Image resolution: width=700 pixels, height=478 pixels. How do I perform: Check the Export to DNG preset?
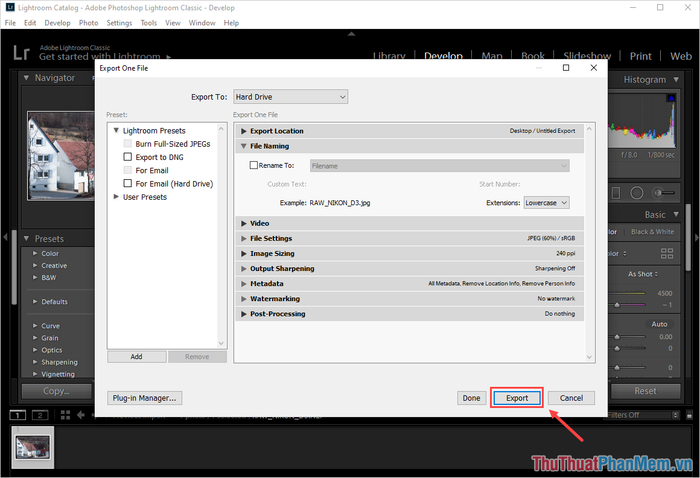128,157
